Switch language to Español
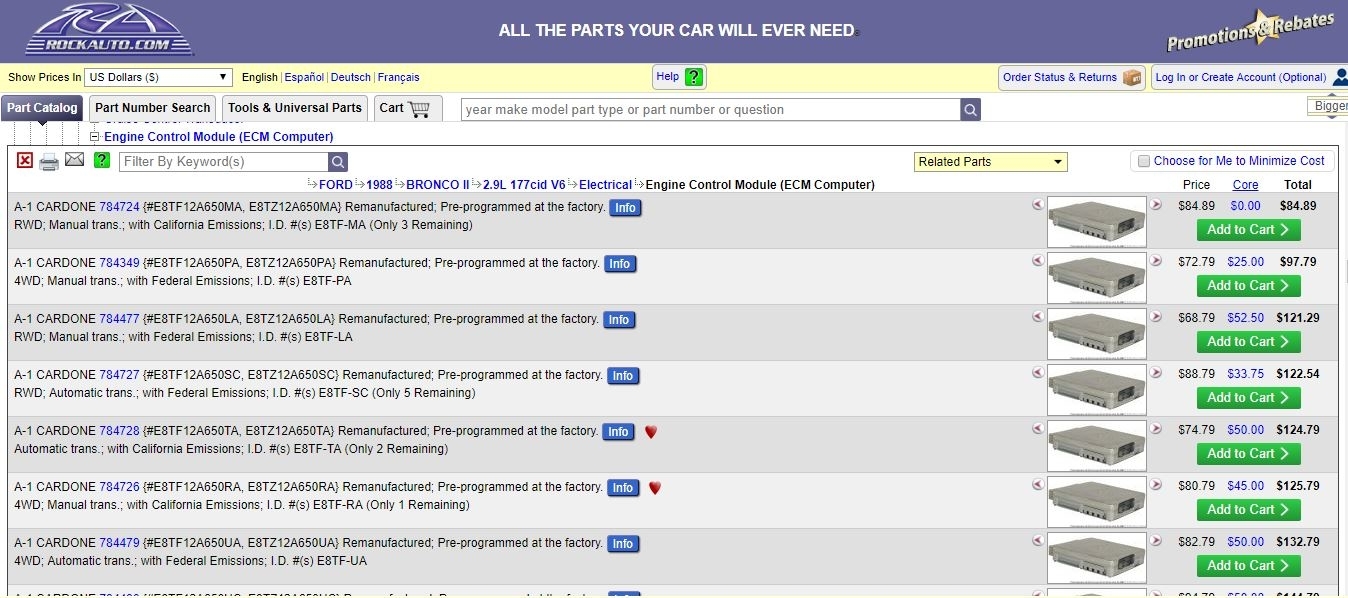 (304, 77)
